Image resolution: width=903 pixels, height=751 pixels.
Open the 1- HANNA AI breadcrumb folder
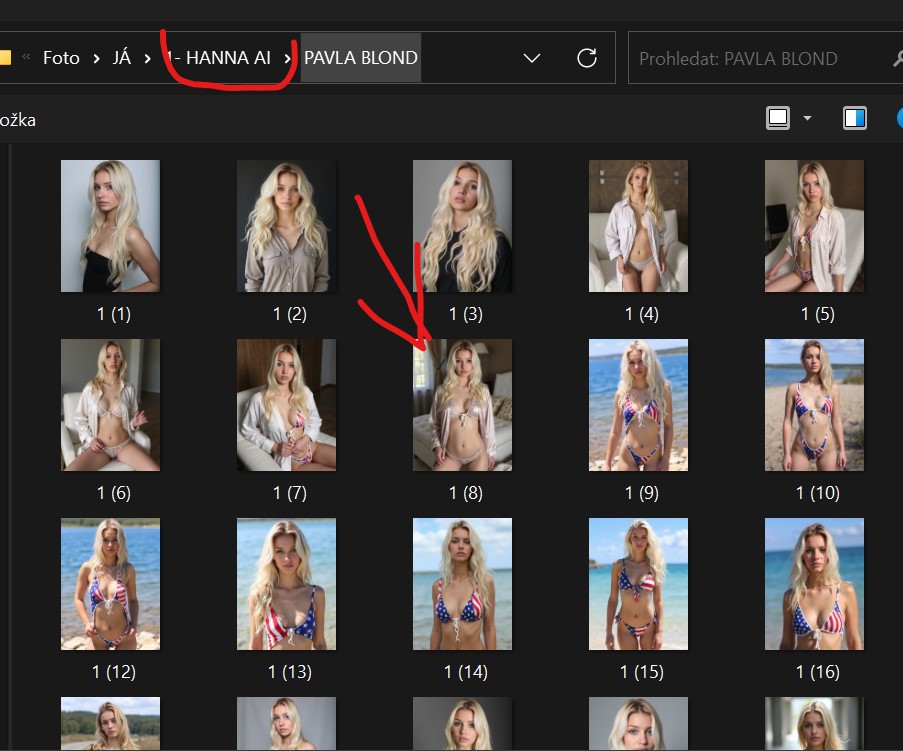tap(219, 58)
